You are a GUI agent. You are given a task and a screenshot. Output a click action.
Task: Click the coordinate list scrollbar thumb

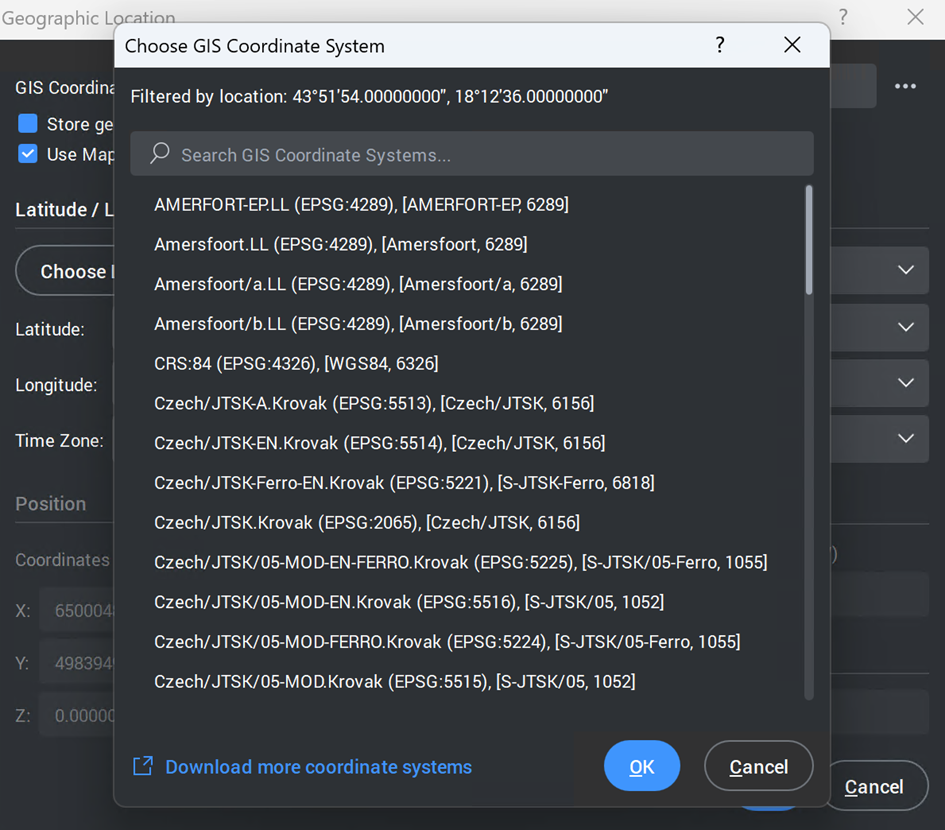coord(808,240)
